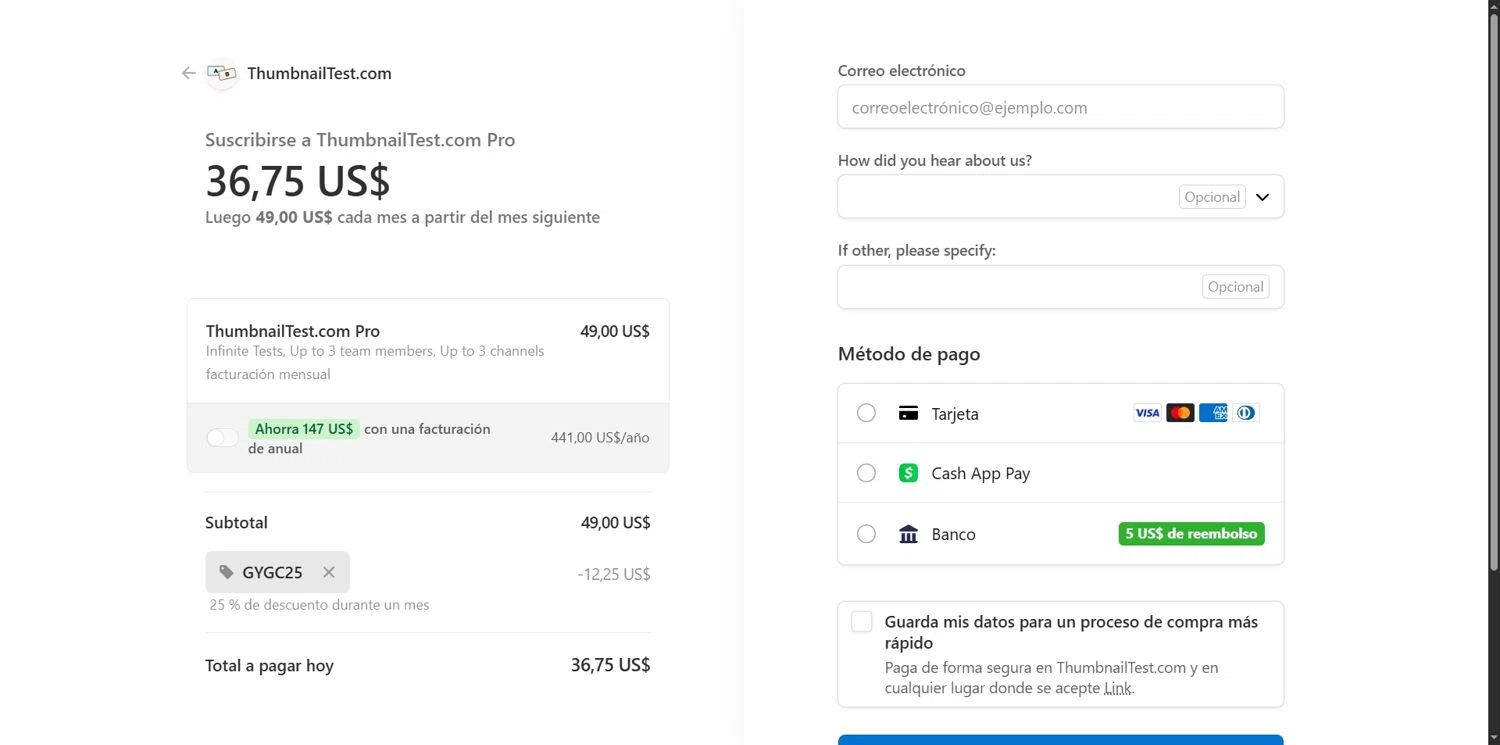This screenshot has width=1500, height=745.
Task: Click the Mastercard logo
Action: tap(1180, 413)
